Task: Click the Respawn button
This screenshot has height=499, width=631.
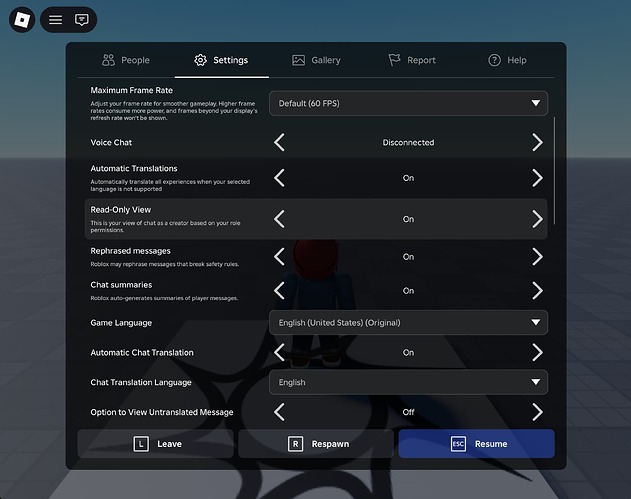Action: pos(316,443)
